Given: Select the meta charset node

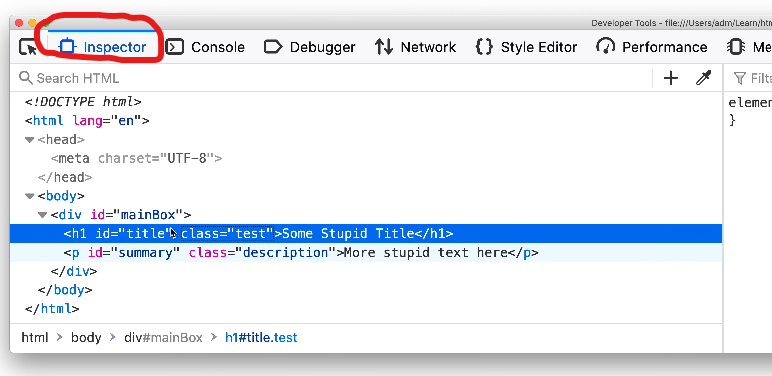Looking at the screenshot, I should (136, 158).
